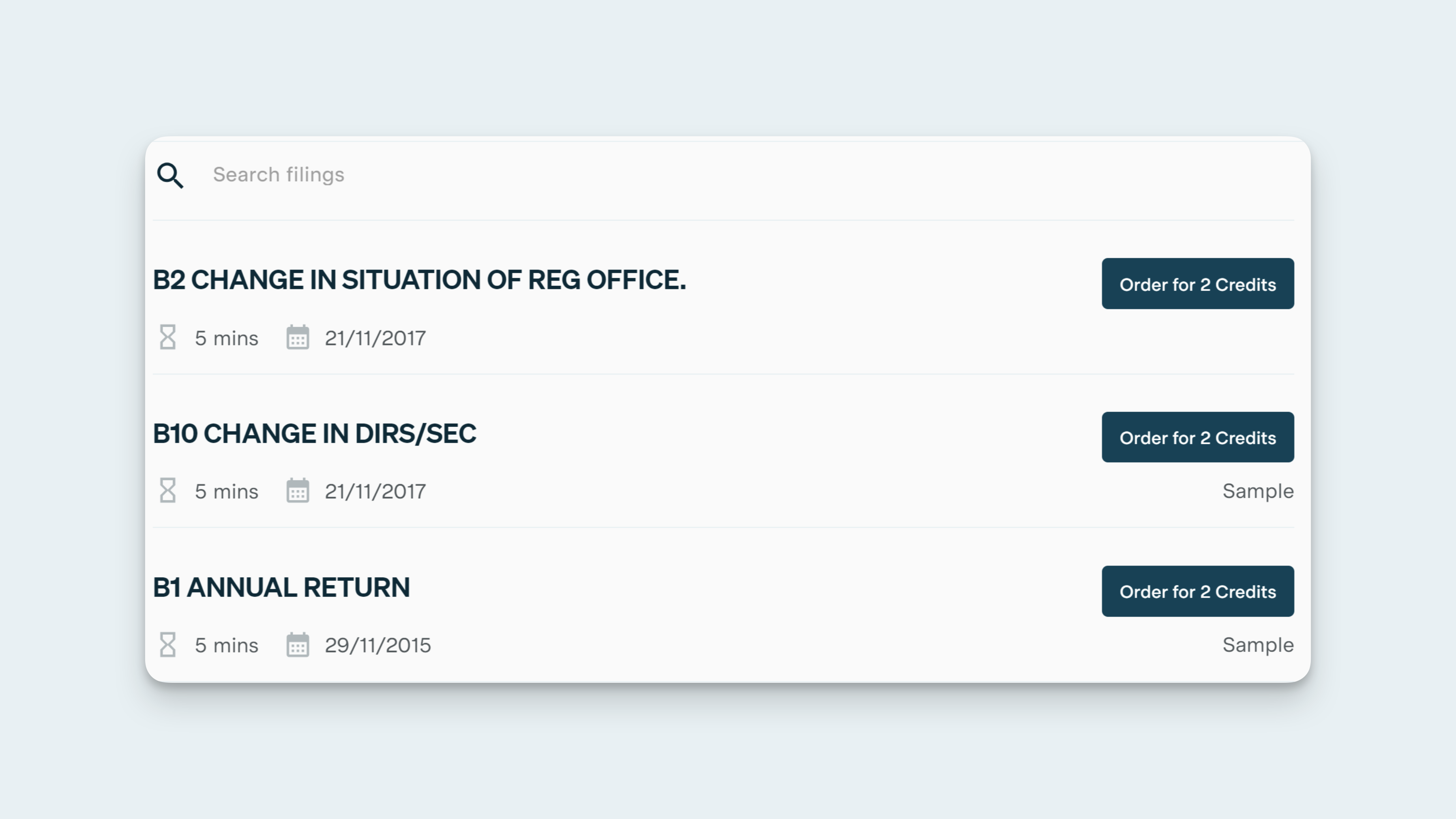This screenshot has height=819, width=1456.
Task: Focus the Search filings input field
Action: pos(678,175)
